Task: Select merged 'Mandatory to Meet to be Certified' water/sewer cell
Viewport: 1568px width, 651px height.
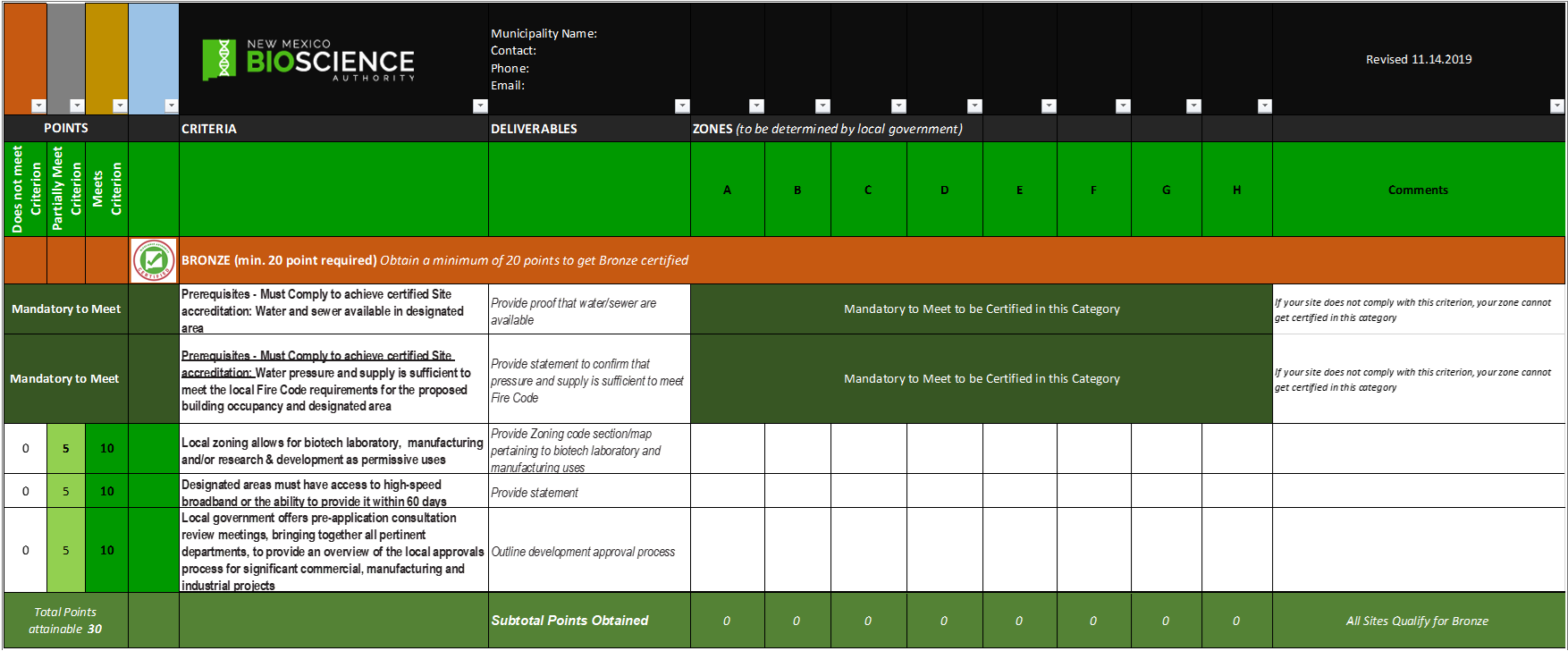Action: pyautogui.click(x=982, y=309)
